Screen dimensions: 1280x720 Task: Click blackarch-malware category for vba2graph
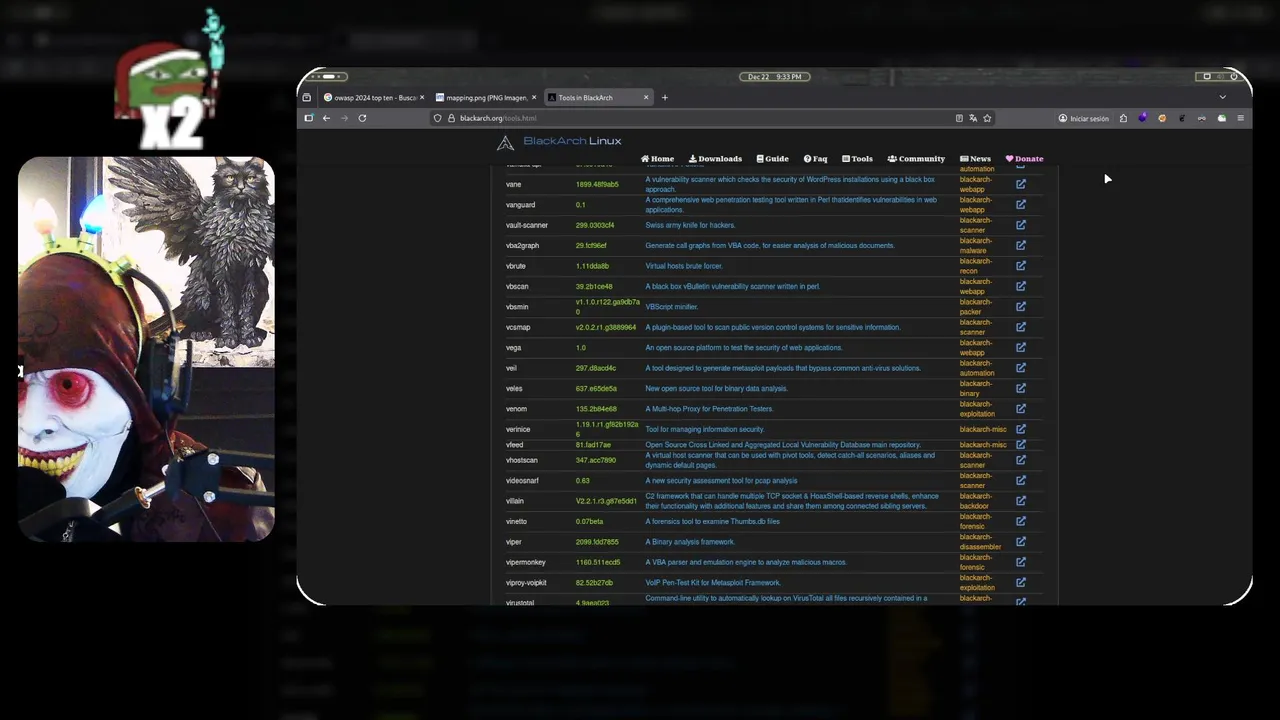(x=976, y=245)
